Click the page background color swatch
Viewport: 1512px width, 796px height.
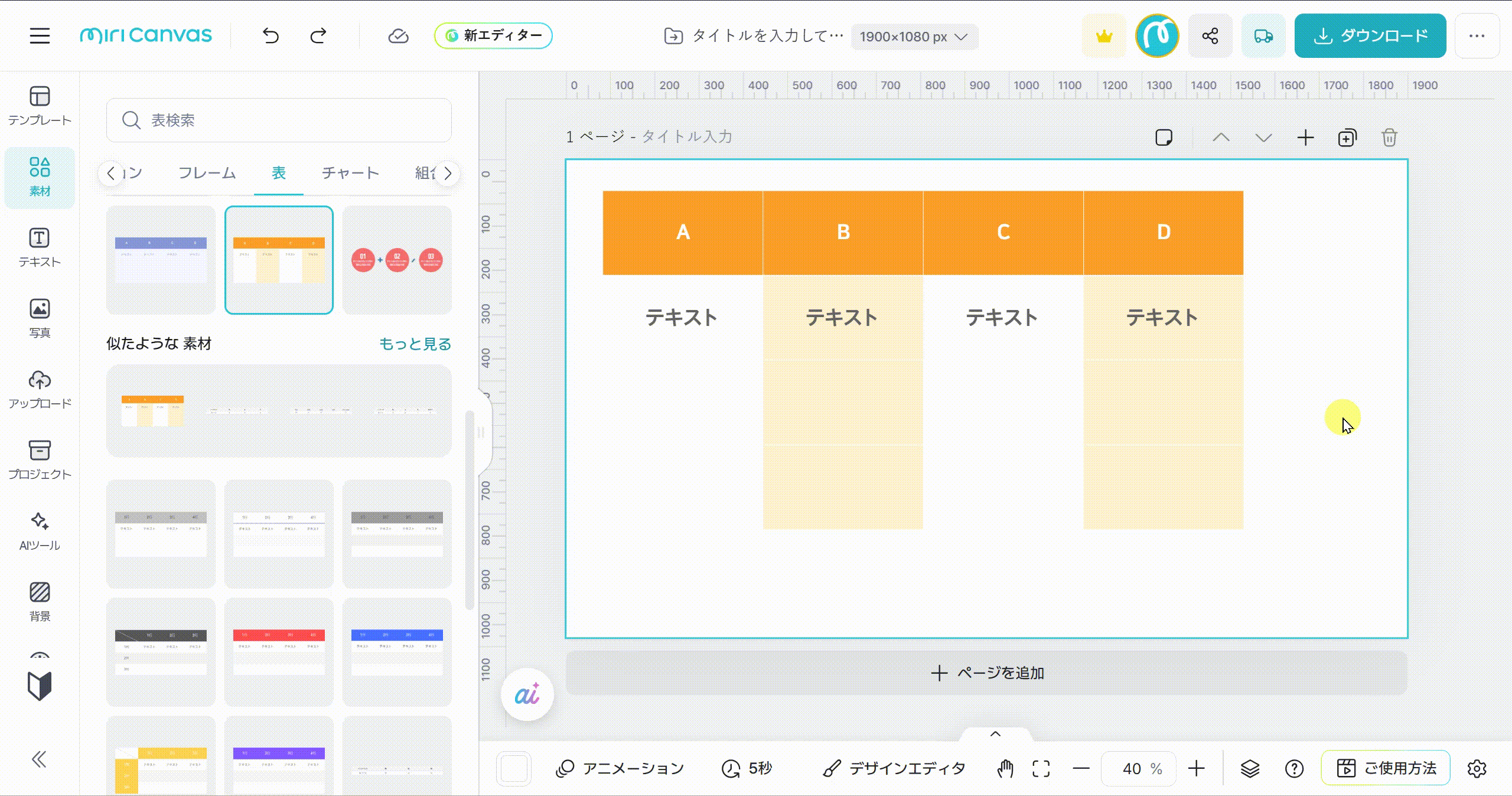click(514, 768)
